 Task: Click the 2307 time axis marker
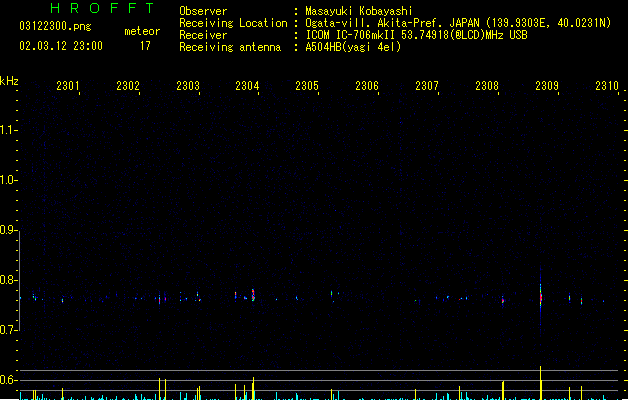click(427, 86)
